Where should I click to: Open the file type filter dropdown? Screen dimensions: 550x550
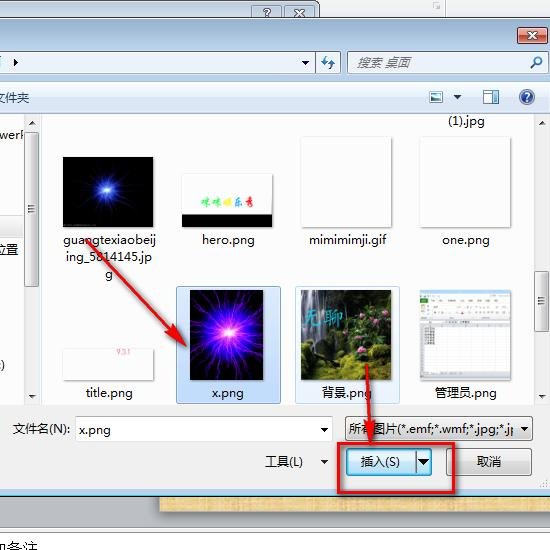coord(524,429)
